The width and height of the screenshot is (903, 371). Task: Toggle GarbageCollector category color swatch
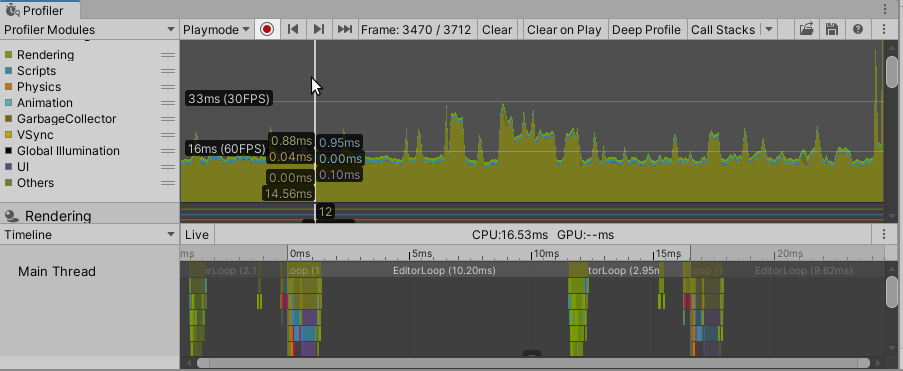(8, 119)
